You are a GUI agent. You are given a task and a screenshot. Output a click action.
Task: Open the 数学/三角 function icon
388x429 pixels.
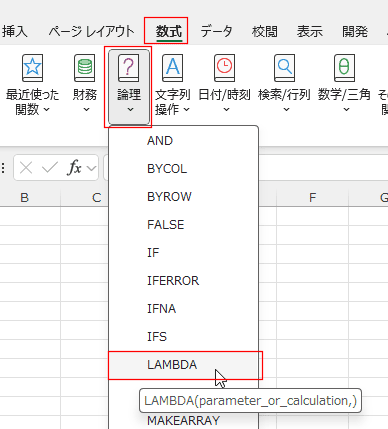344,68
